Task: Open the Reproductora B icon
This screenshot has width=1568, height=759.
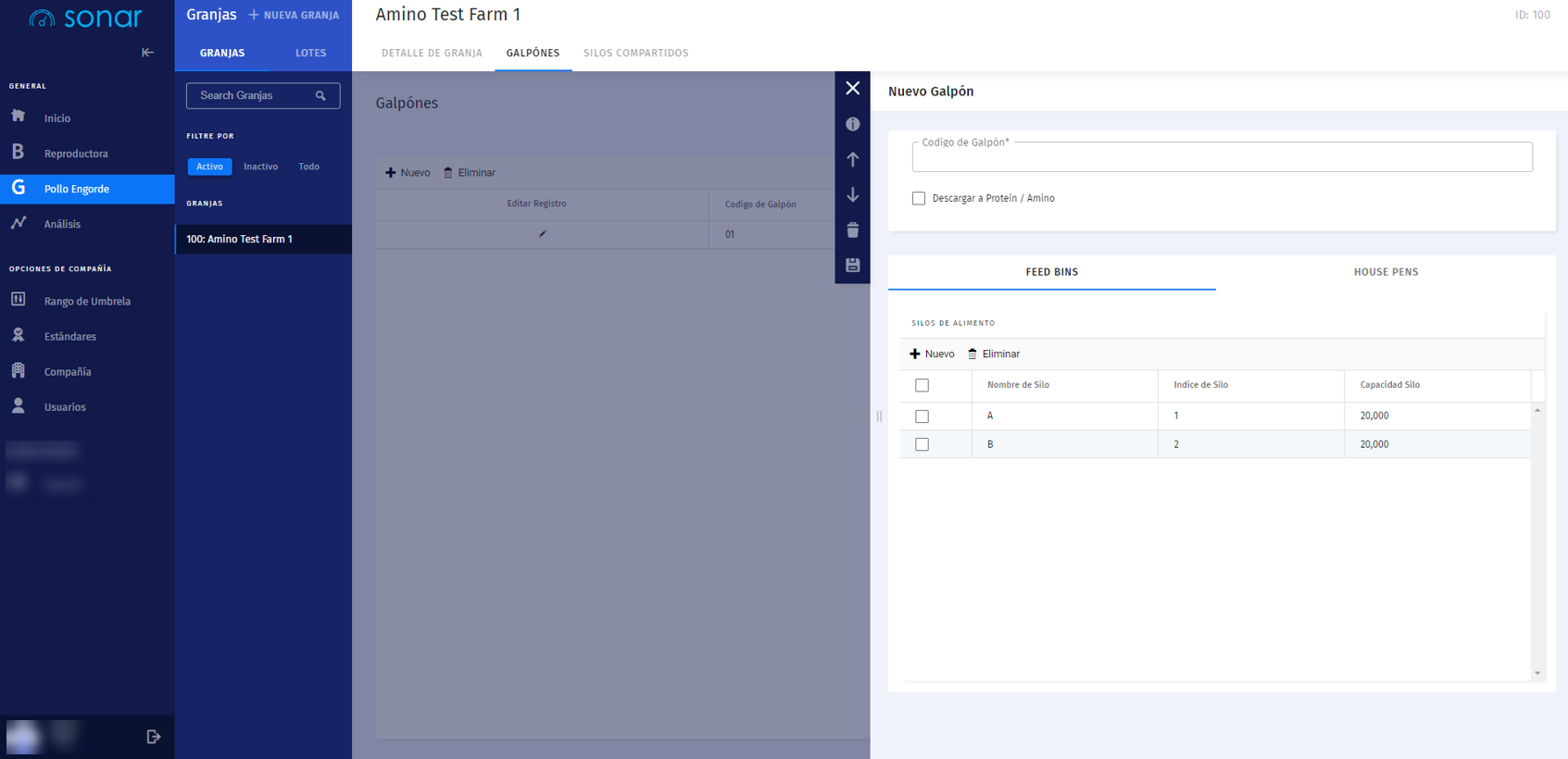Action: [x=19, y=152]
